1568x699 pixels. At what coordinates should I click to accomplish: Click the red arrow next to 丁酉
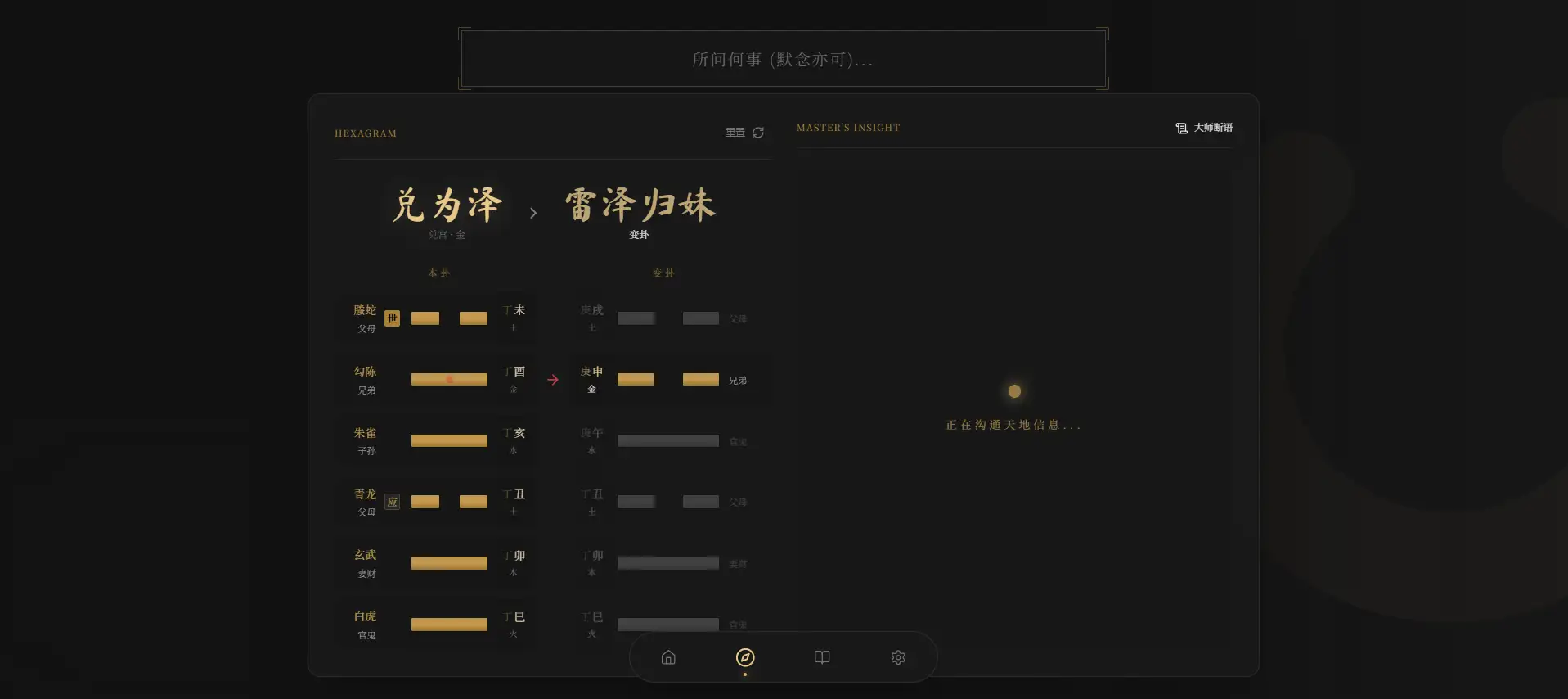(553, 380)
